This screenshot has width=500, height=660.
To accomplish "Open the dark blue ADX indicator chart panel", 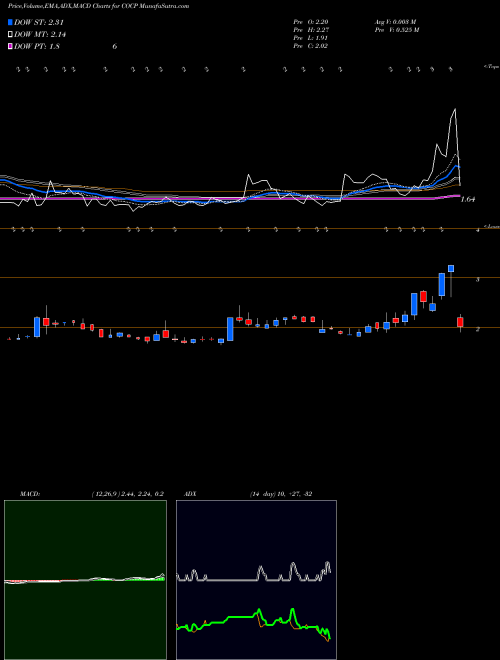I will [x=256, y=580].
